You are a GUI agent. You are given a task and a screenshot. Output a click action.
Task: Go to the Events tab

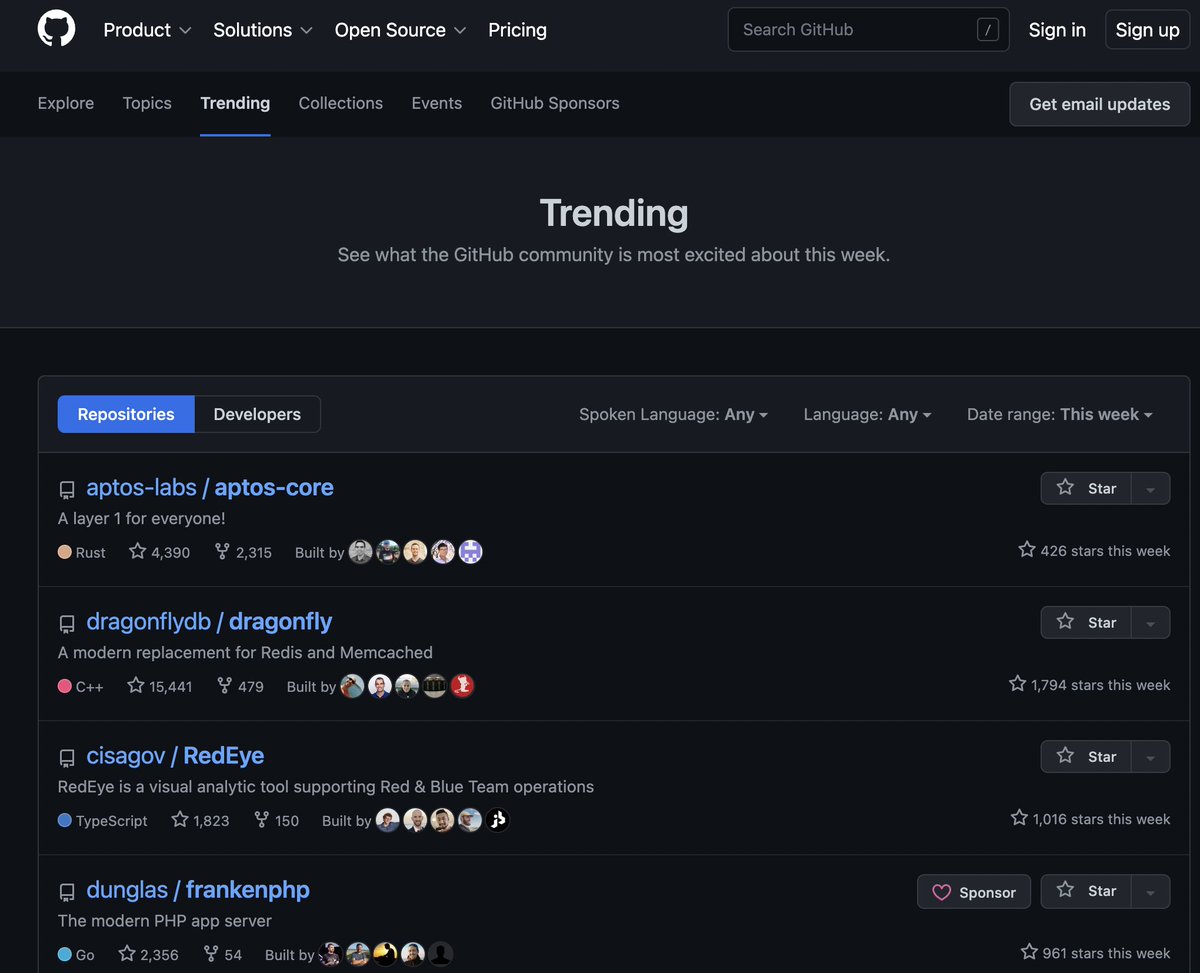pos(437,103)
